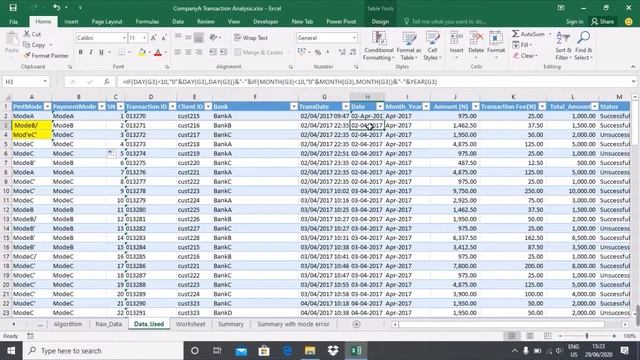Viewport: 640px width, 360px height.
Task: Toggle Bold formatting
Action: tap(80, 52)
